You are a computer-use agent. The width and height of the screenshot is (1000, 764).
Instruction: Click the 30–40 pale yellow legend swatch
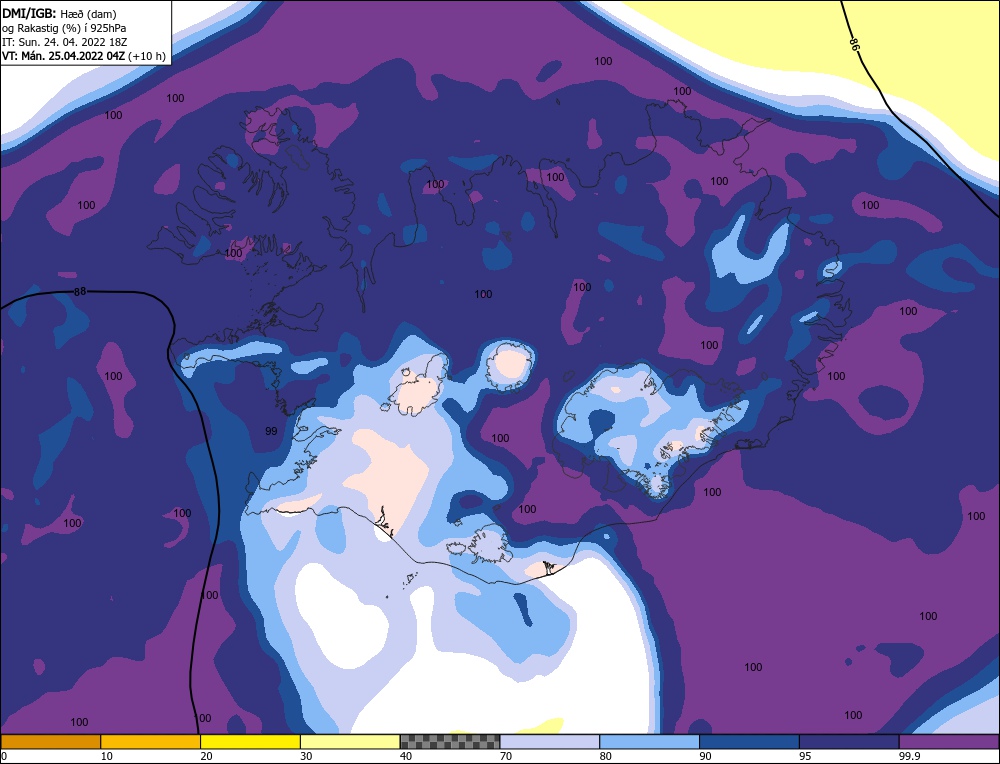[x=350, y=741]
